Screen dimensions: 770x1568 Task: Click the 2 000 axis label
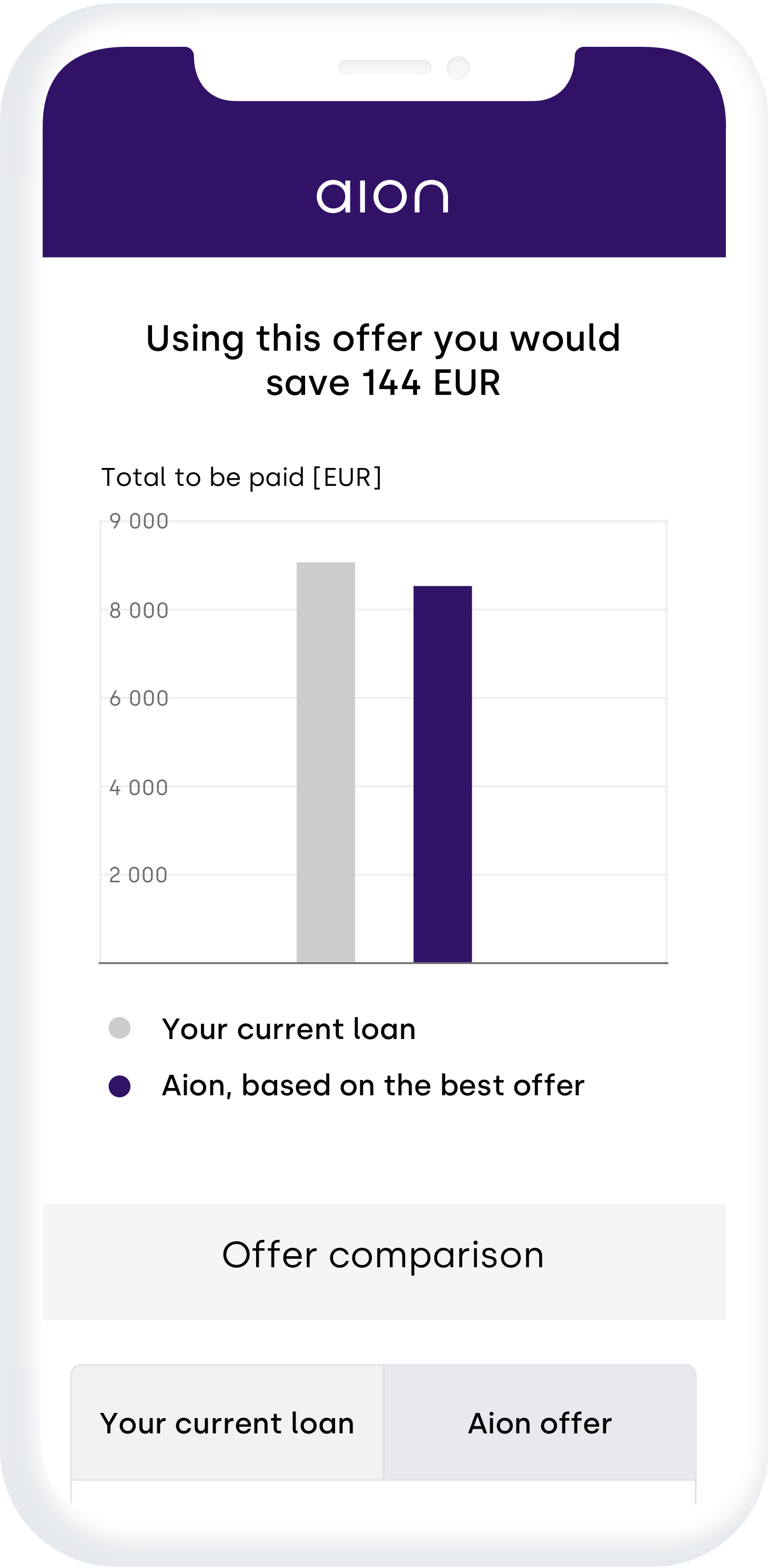[139, 875]
